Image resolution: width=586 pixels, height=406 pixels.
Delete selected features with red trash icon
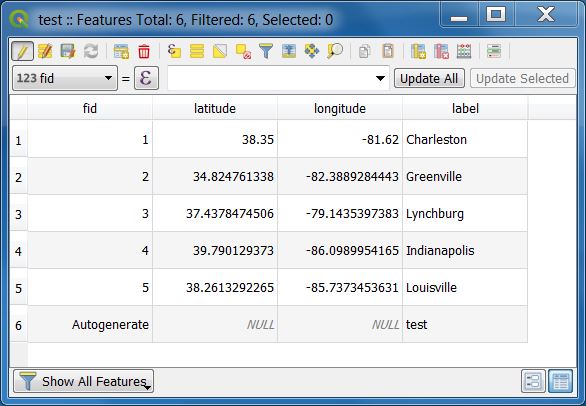(144, 51)
